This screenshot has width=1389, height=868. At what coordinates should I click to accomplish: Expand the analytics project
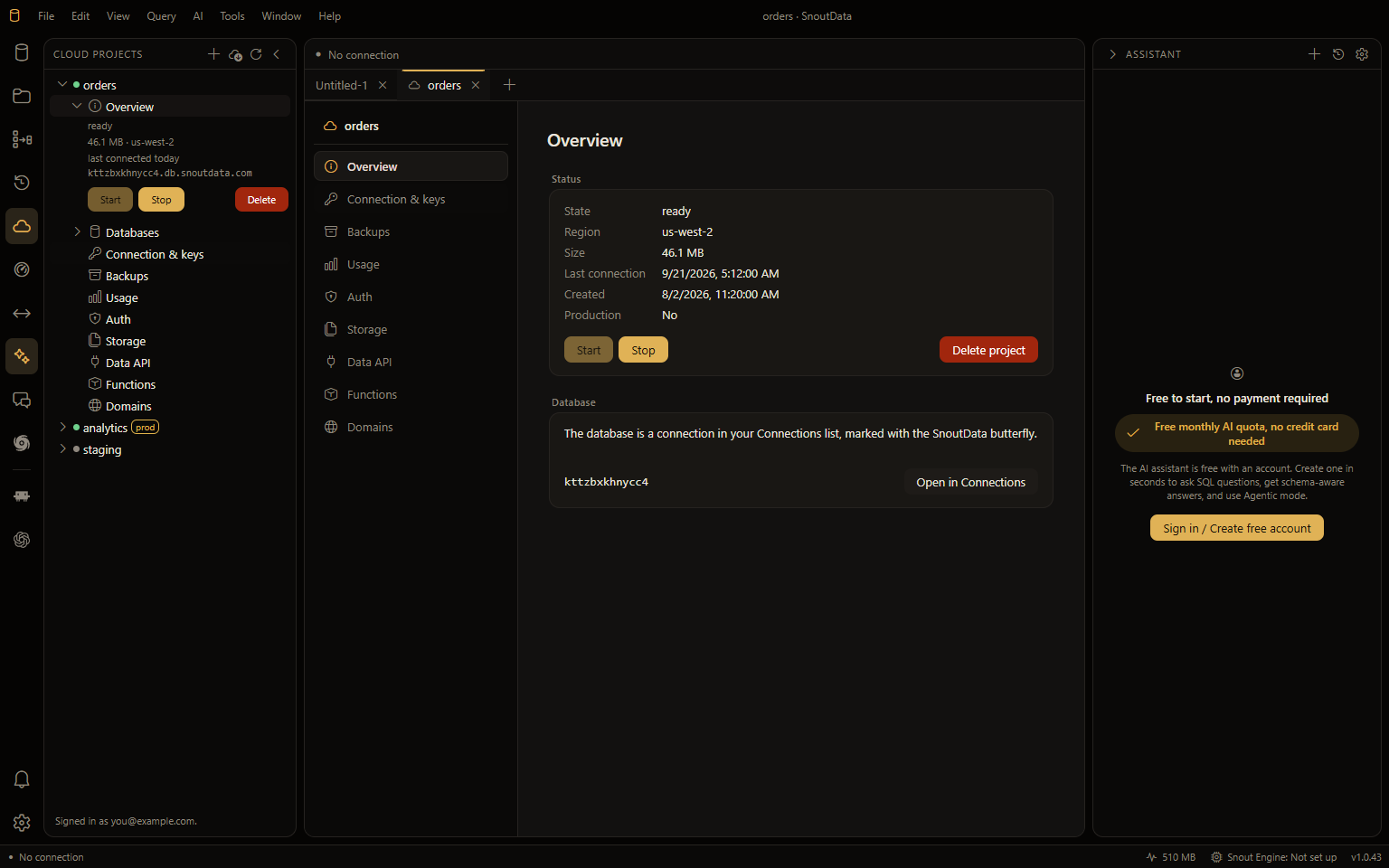click(62, 428)
